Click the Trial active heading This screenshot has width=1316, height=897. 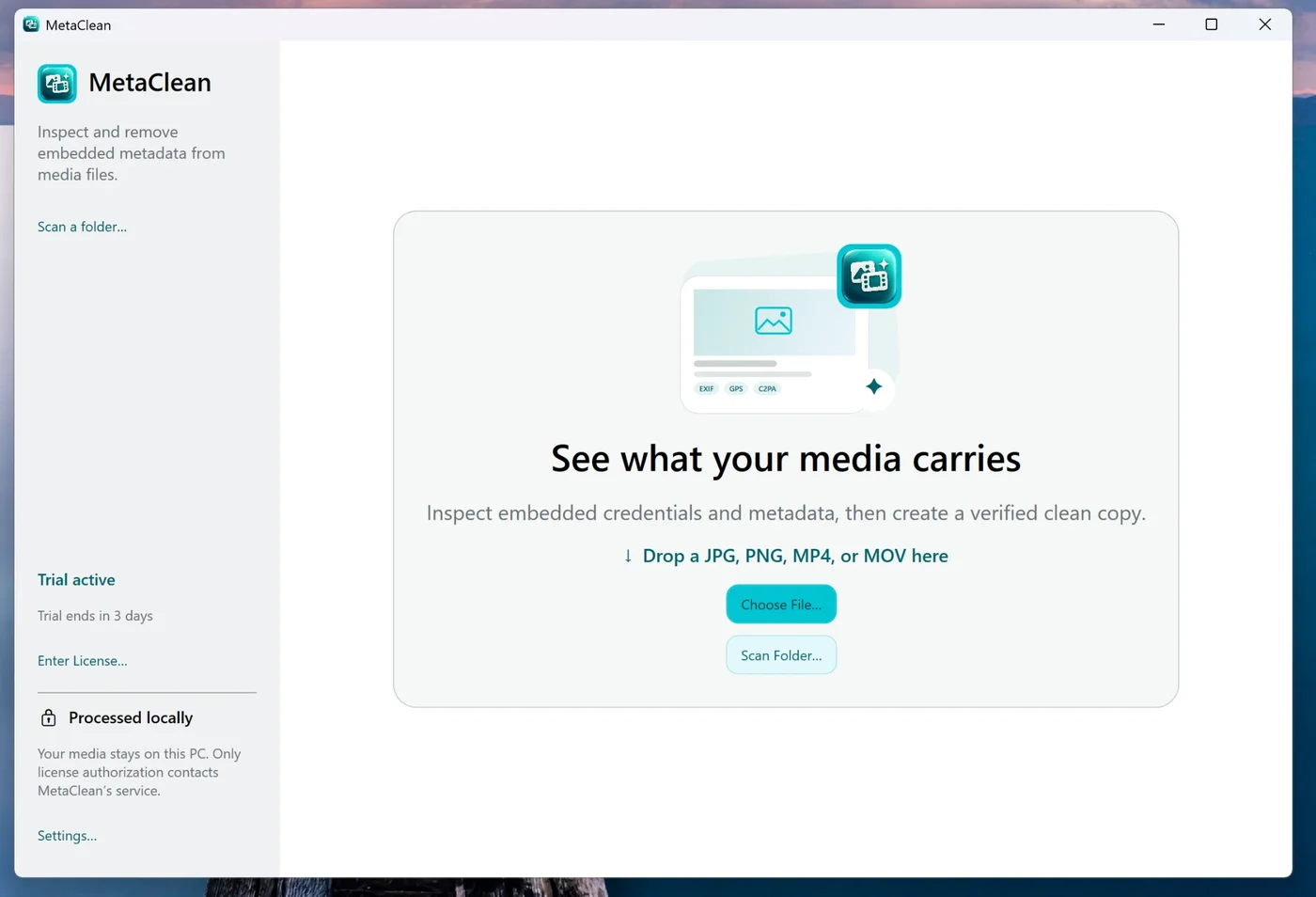point(76,580)
